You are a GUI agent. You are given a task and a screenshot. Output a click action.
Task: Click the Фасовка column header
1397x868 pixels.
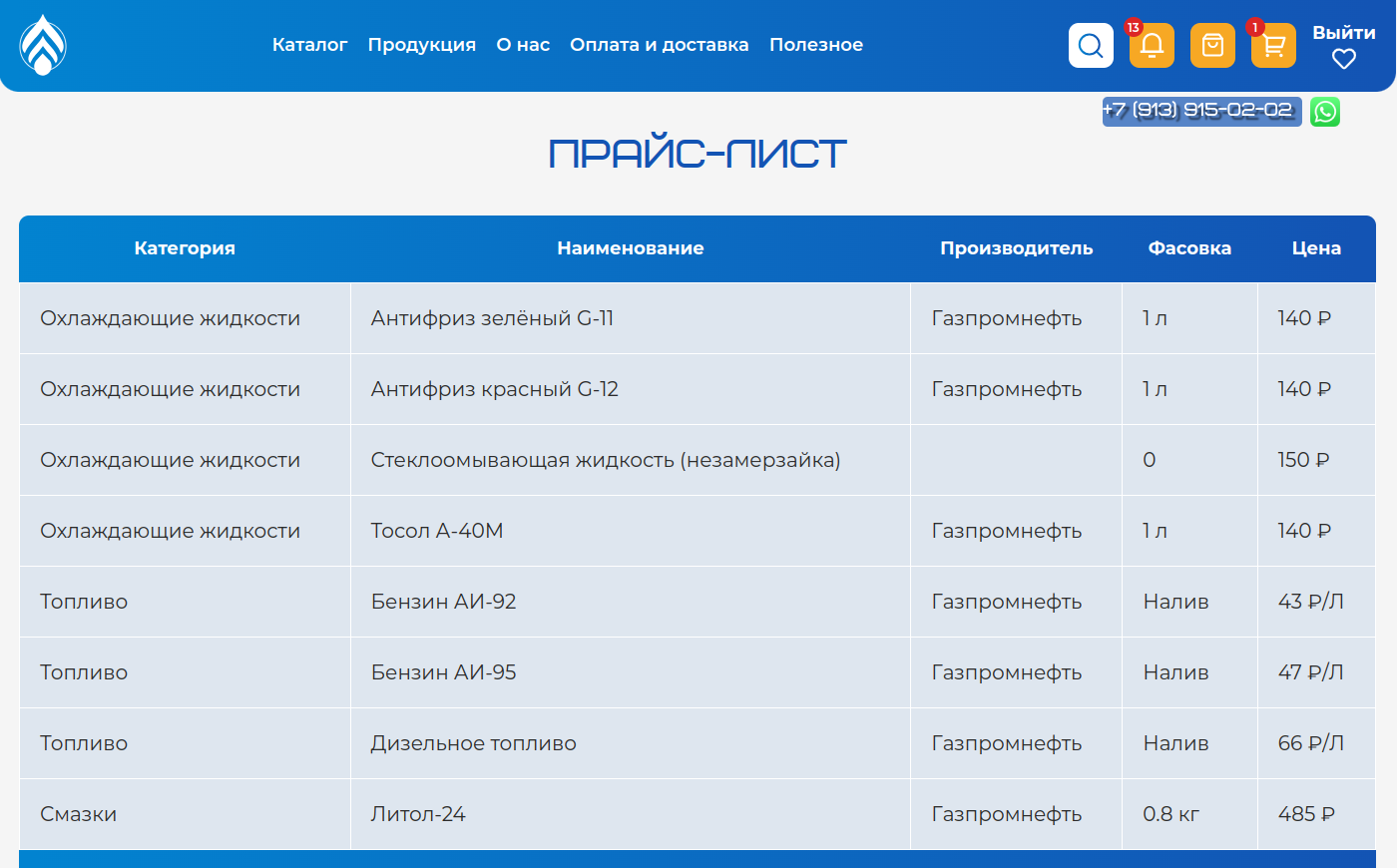[x=1189, y=248]
